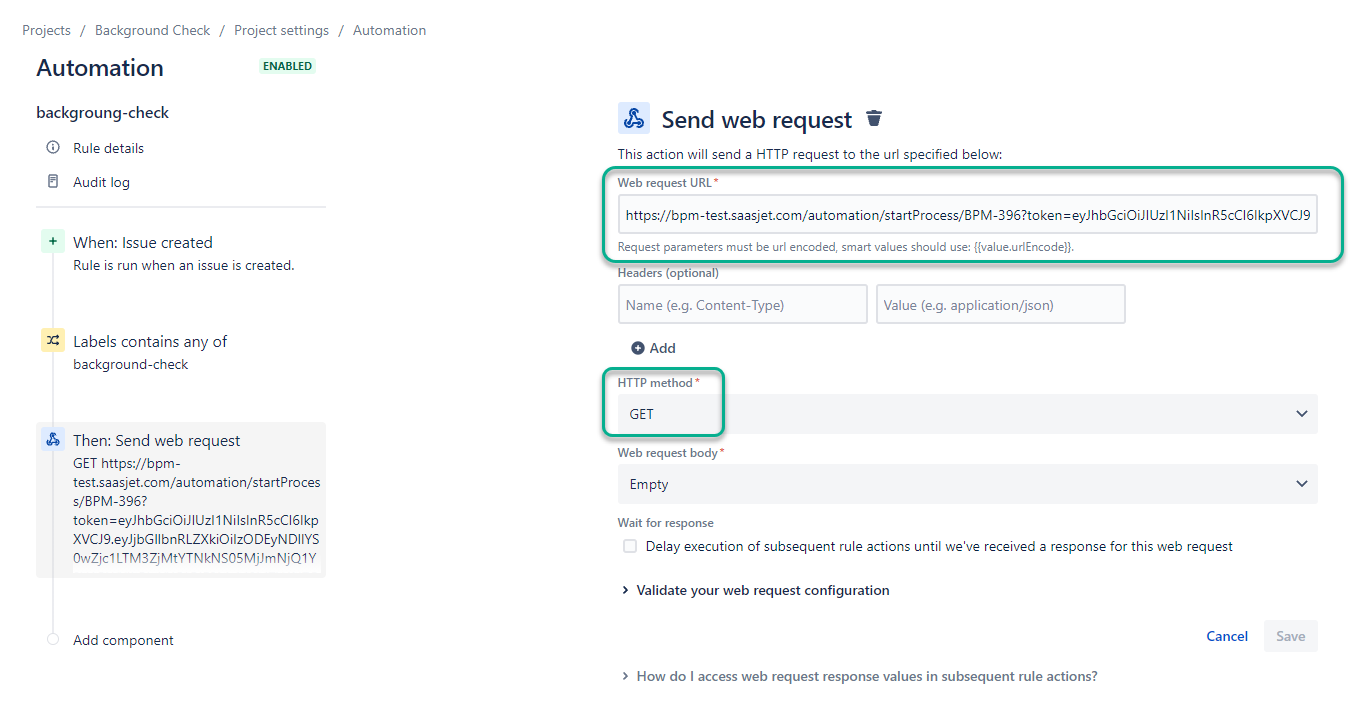This screenshot has height=720, width=1365.
Task: Select the info icon next to Rule details
Action: [x=52, y=147]
